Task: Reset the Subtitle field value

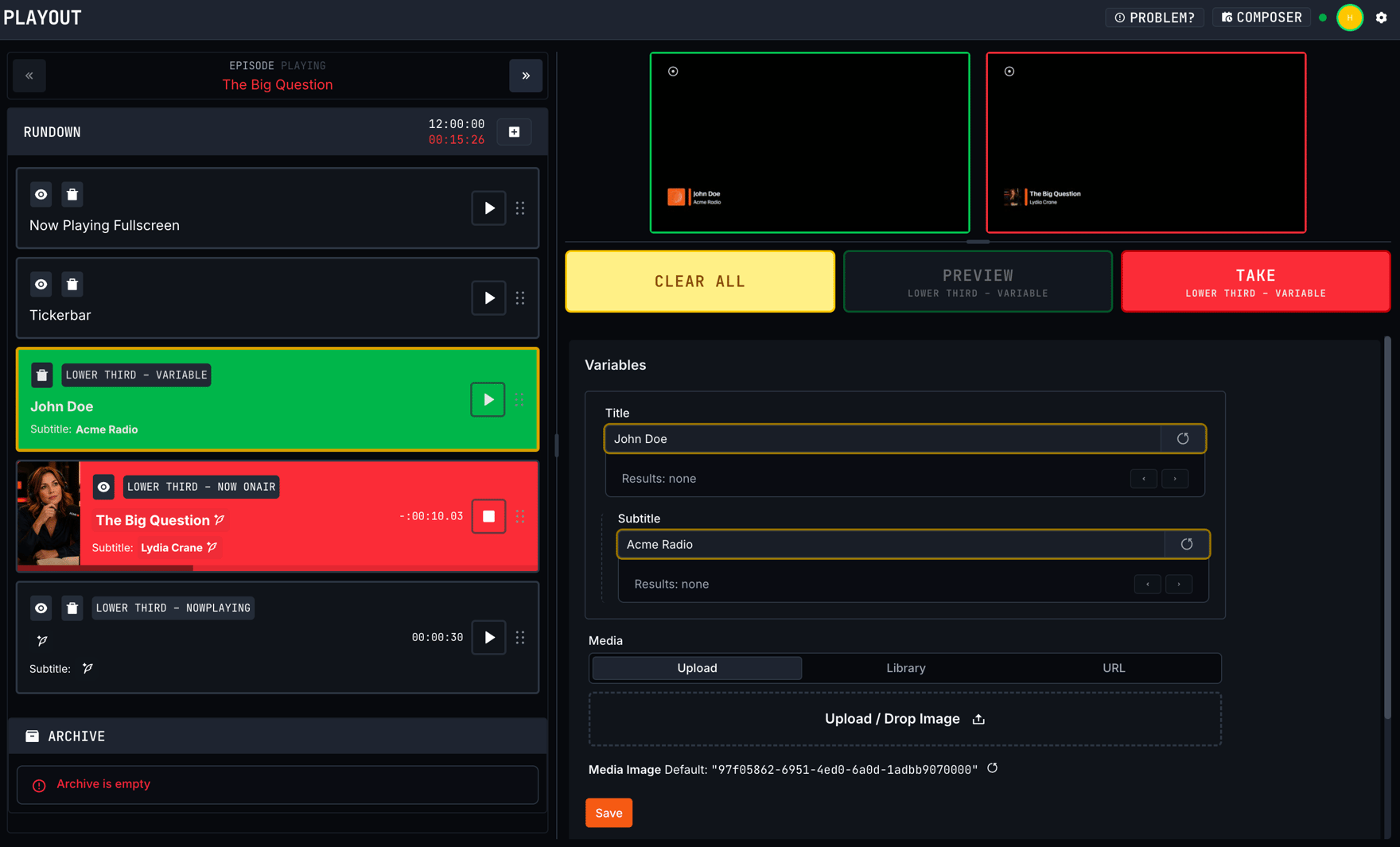Action: (x=1187, y=545)
